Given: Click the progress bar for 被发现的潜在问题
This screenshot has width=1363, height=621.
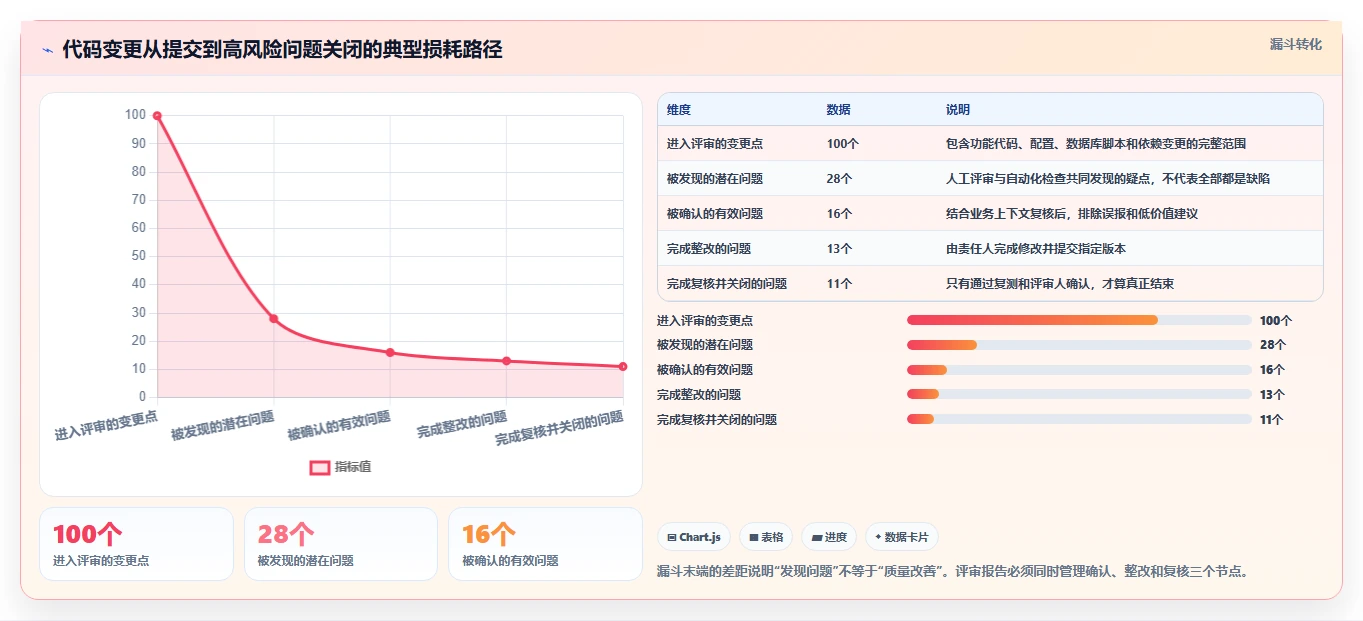Looking at the screenshot, I should [x=1079, y=345].
